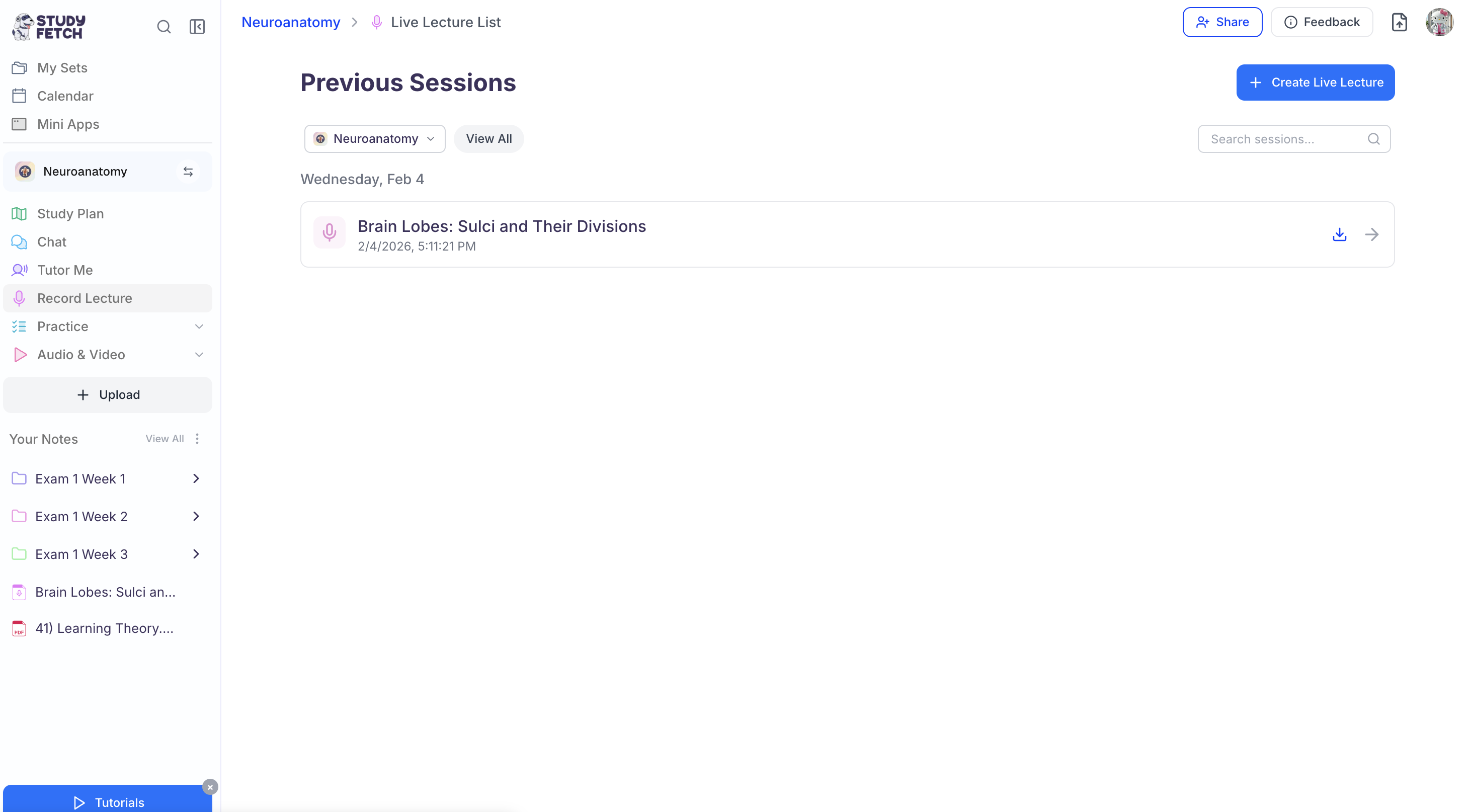The image size is (1471, 812).
Task: Download the Brain Lobes session recording
Action: (x=1339, y=234)
